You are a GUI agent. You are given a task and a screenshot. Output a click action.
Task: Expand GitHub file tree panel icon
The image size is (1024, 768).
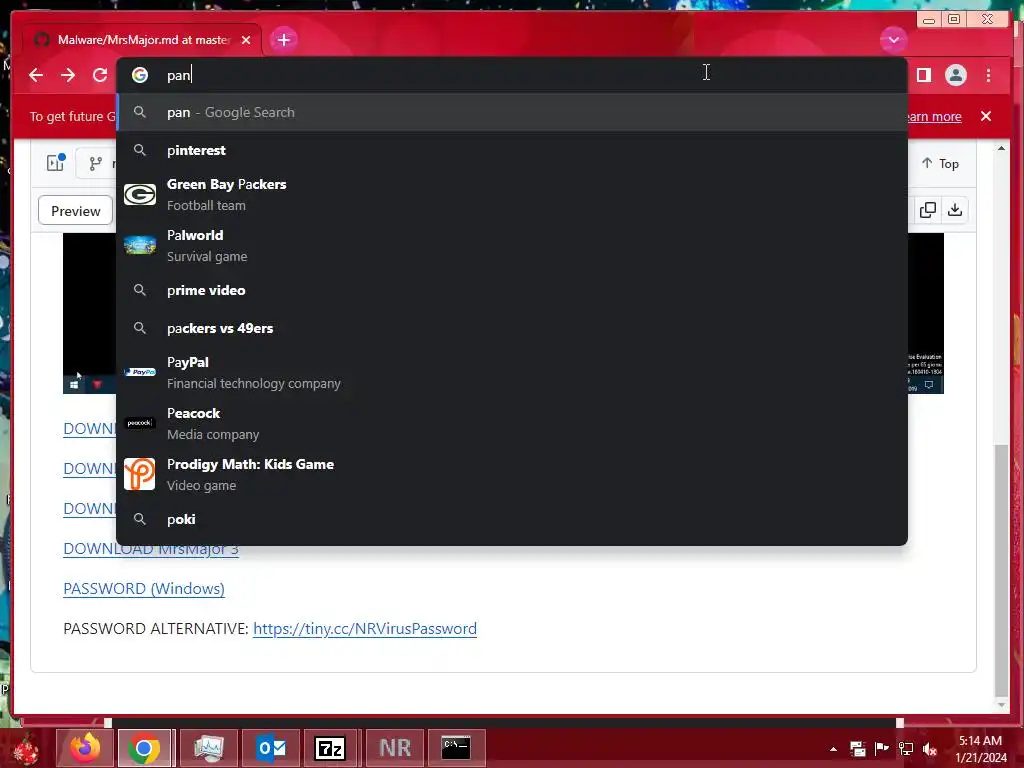click(x=56, y=163)
